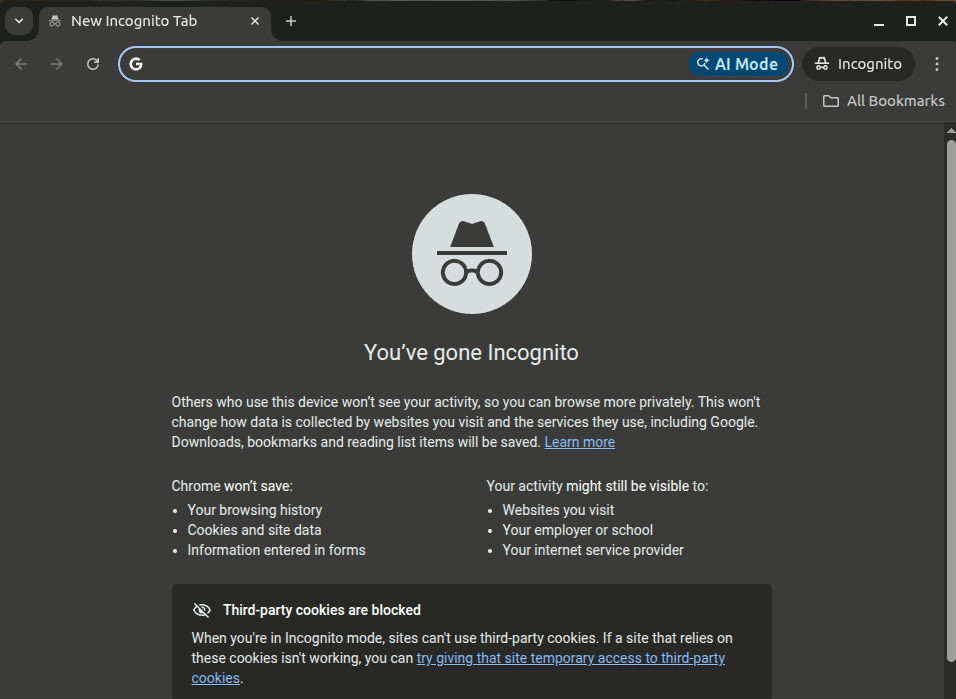This screenshot has height=699, width=956.
Task: Reload the page with refresh icon
Action: 93,64
